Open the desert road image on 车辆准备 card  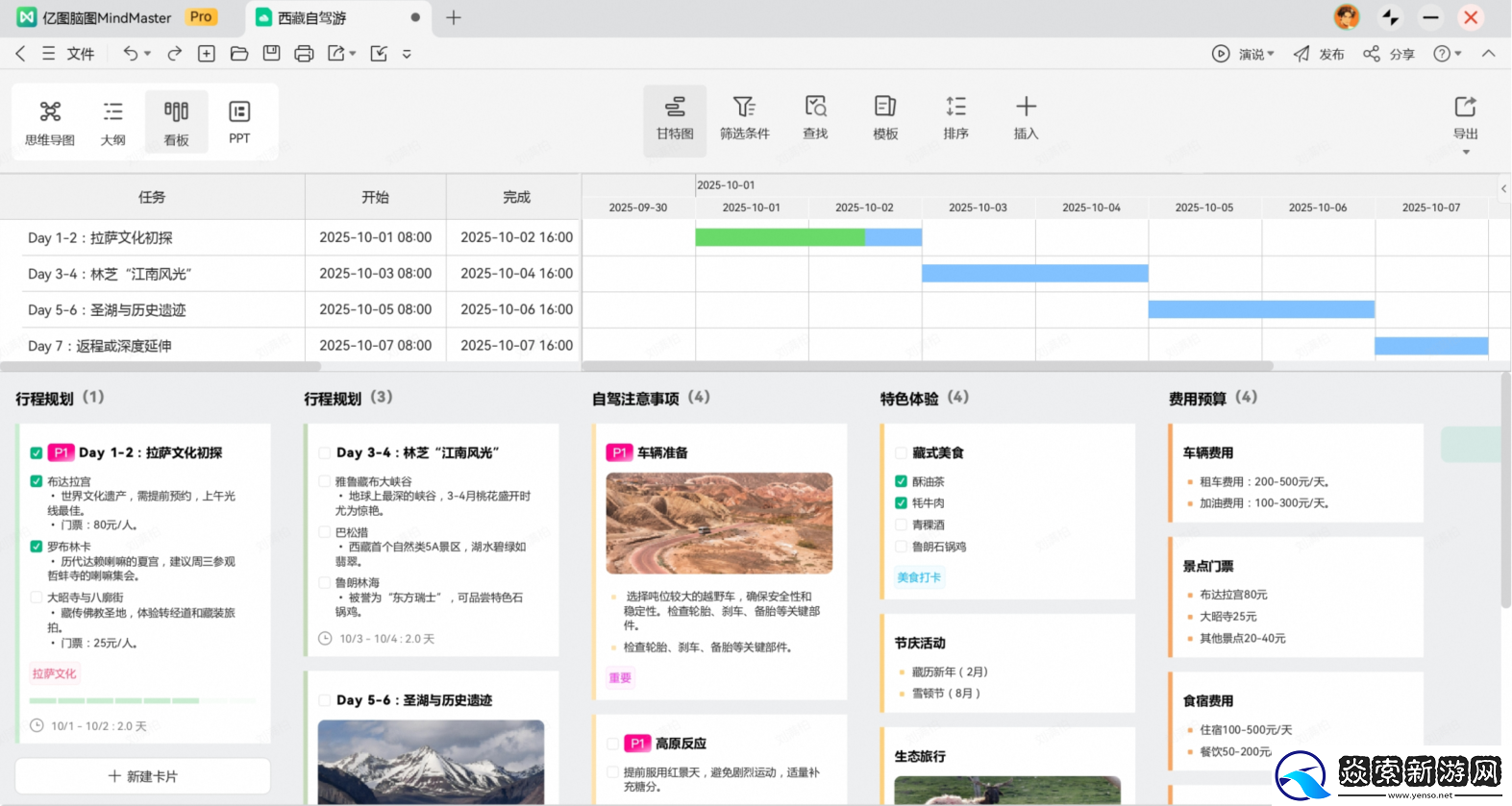tap(719, 524)
